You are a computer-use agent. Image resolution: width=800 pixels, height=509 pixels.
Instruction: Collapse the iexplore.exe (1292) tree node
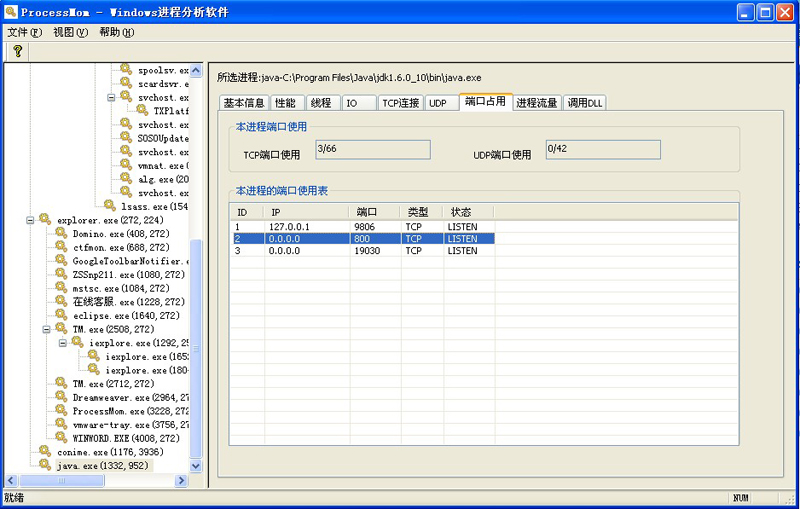tap(62, 343)
